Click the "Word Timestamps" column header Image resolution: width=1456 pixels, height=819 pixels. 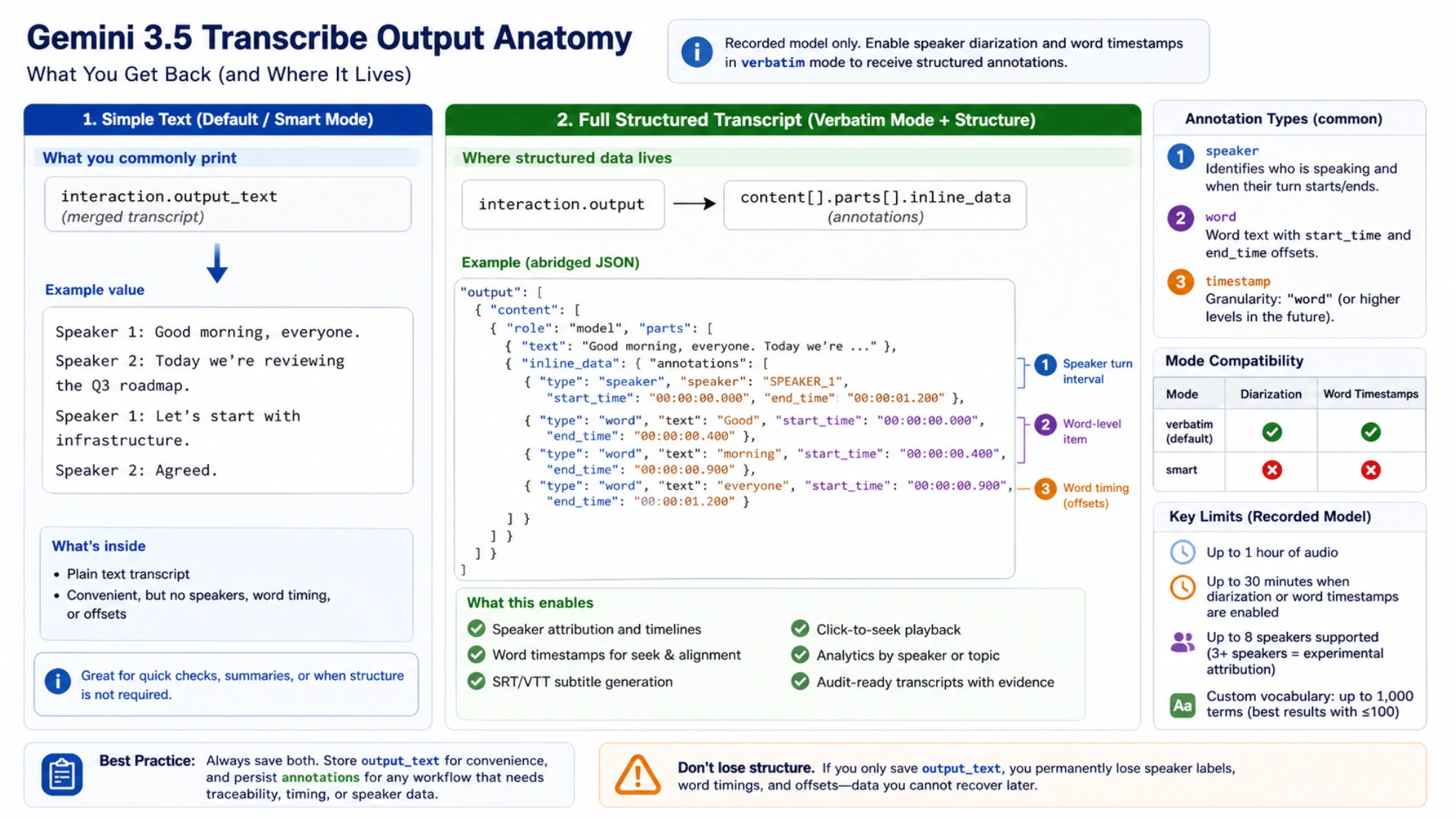[x=1371, y=394]
